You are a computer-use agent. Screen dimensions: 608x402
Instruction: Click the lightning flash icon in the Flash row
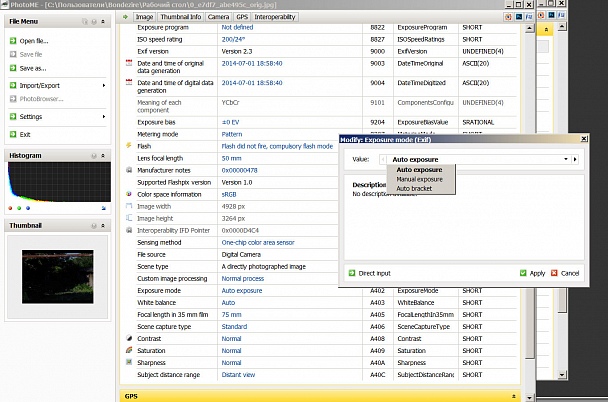pos(129,145)
